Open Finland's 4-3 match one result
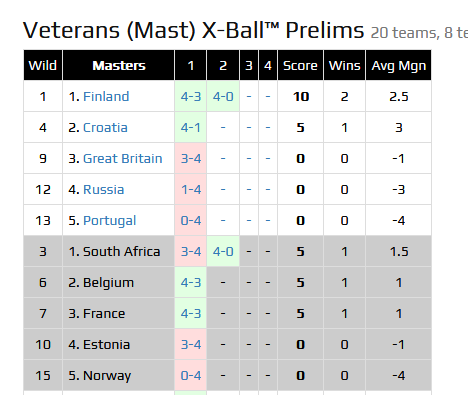Image resolution: width=468 pixels, height=395 pixels. click(191, 97)
